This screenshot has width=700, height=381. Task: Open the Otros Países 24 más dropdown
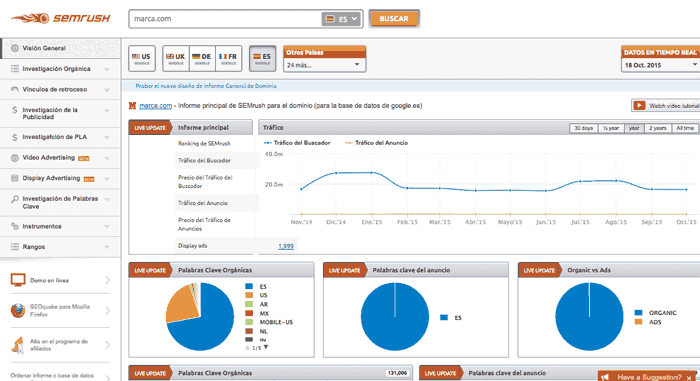[x=325, y=65]
